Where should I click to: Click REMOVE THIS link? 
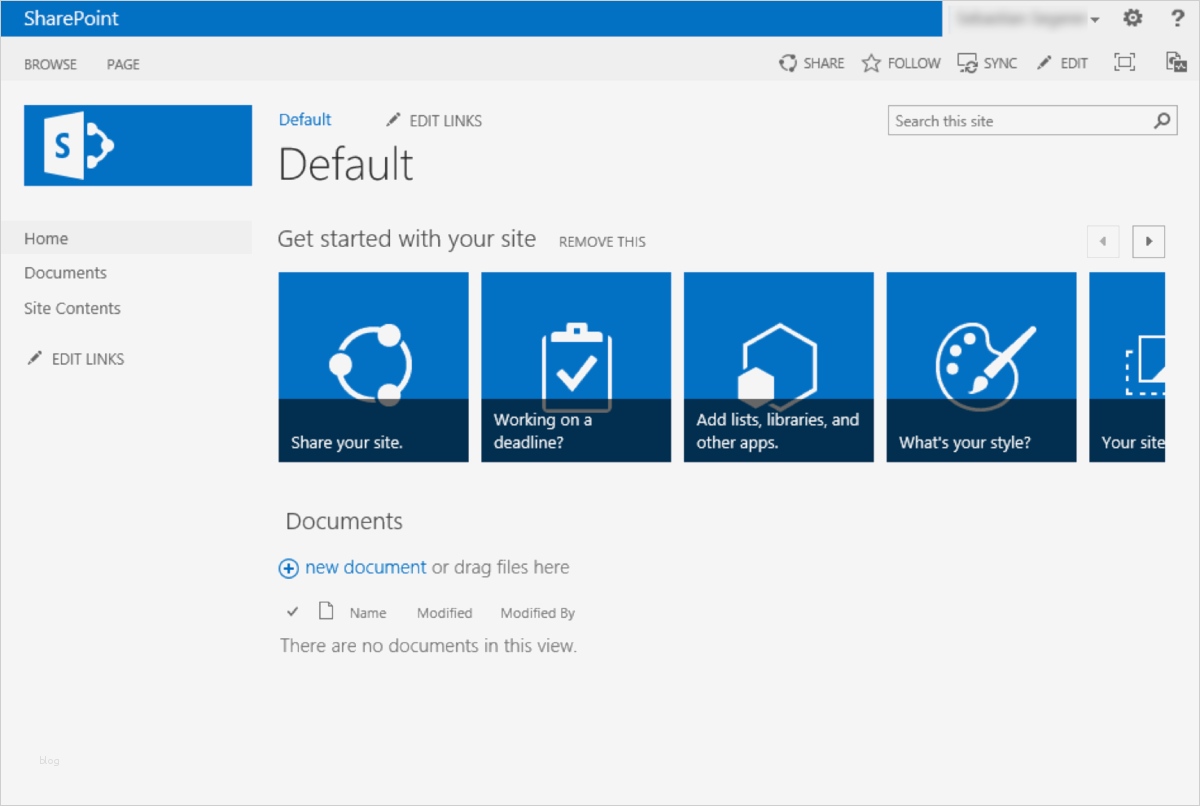(602, 242)
